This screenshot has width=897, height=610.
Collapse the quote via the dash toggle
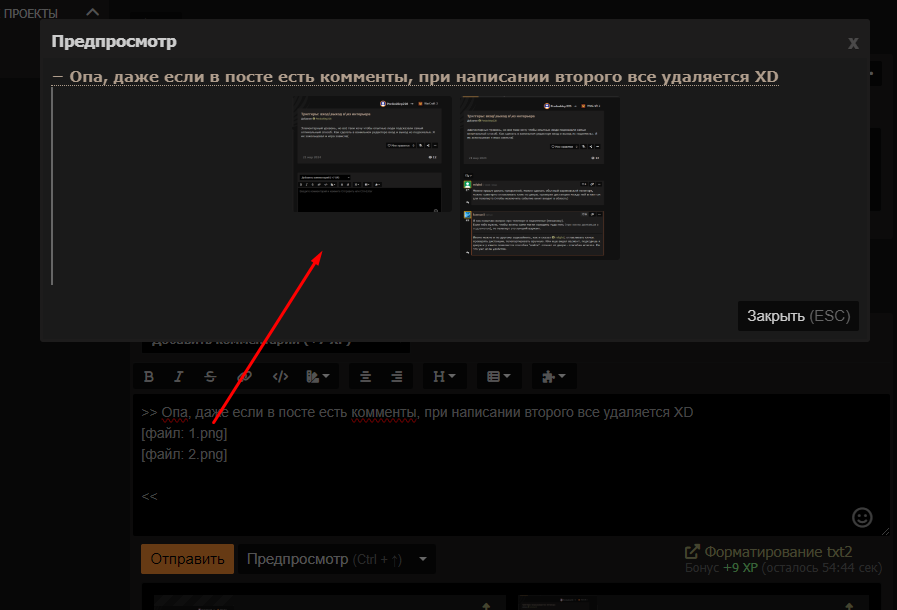coord(57,77)
